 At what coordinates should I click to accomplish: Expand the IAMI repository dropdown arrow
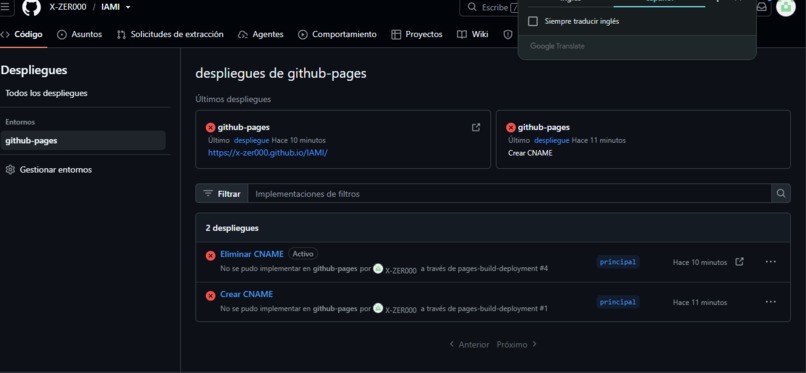click(x=128, y=7)
